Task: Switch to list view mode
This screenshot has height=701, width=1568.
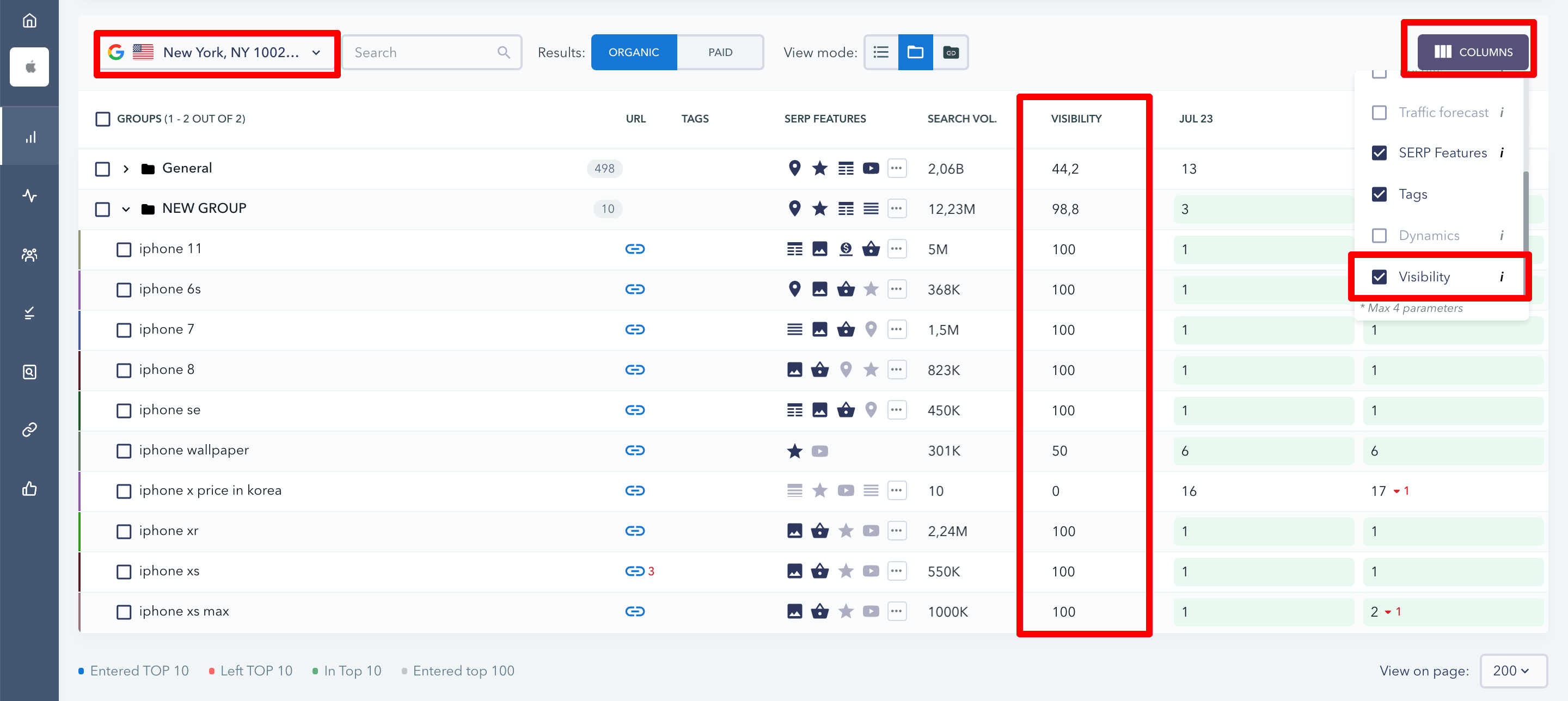Action: (881, 52)
